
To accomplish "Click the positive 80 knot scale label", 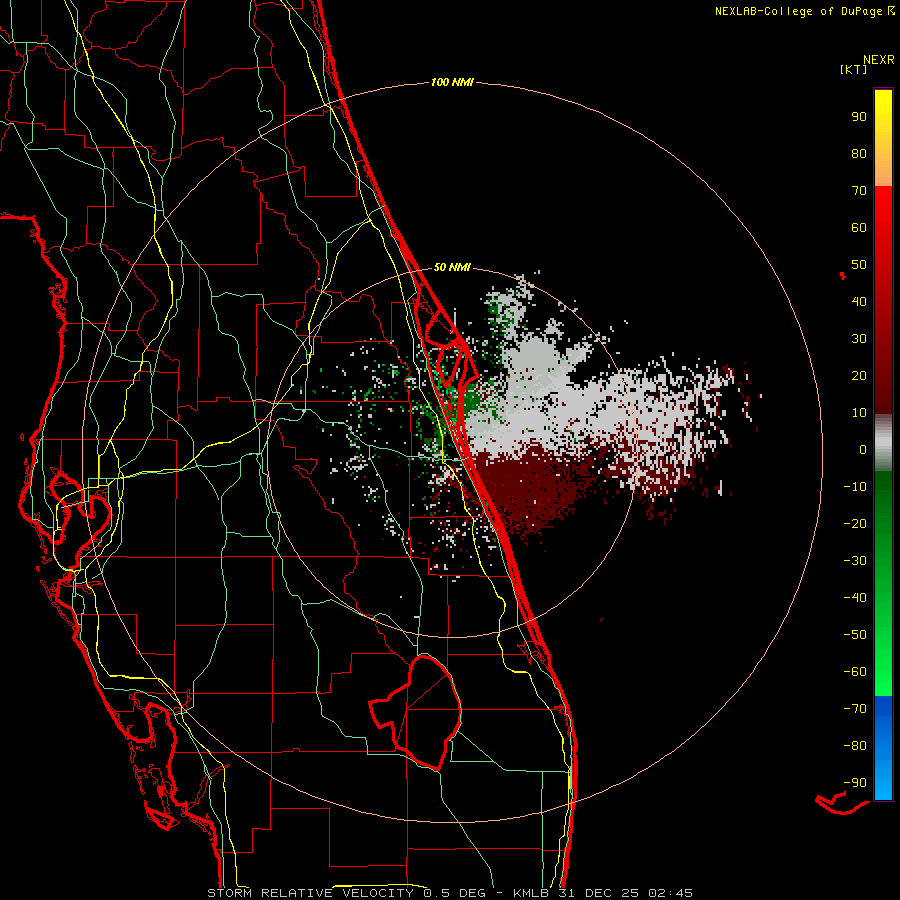I will click(x=859, y=153).
